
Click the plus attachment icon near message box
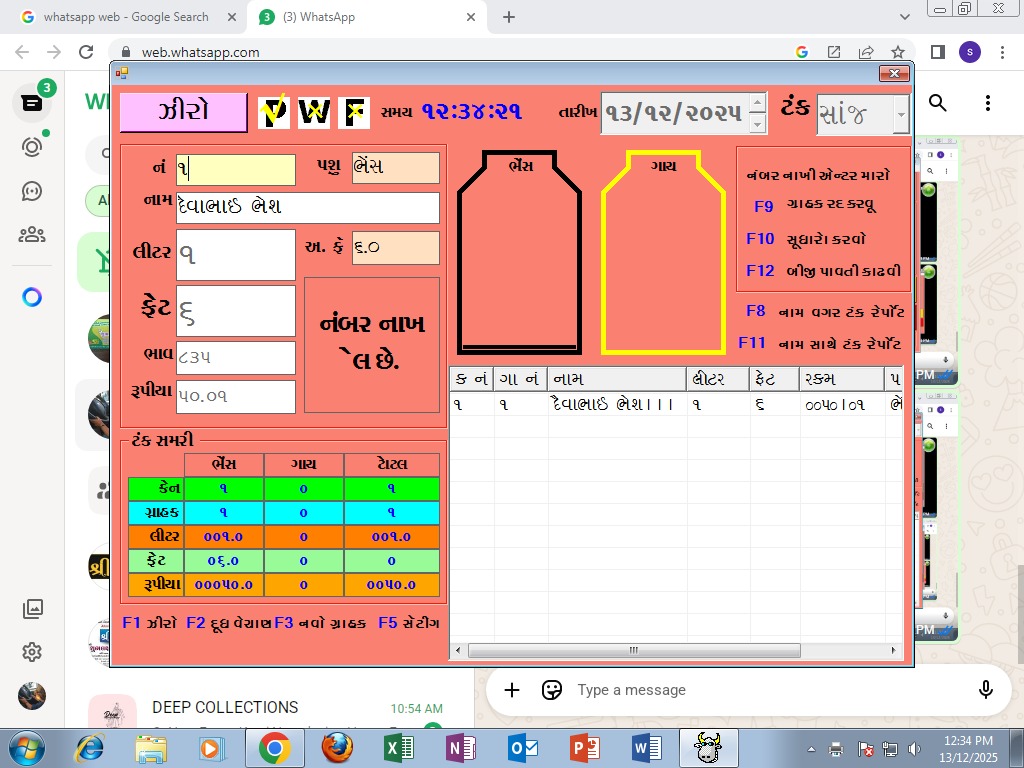click(511, 690)
